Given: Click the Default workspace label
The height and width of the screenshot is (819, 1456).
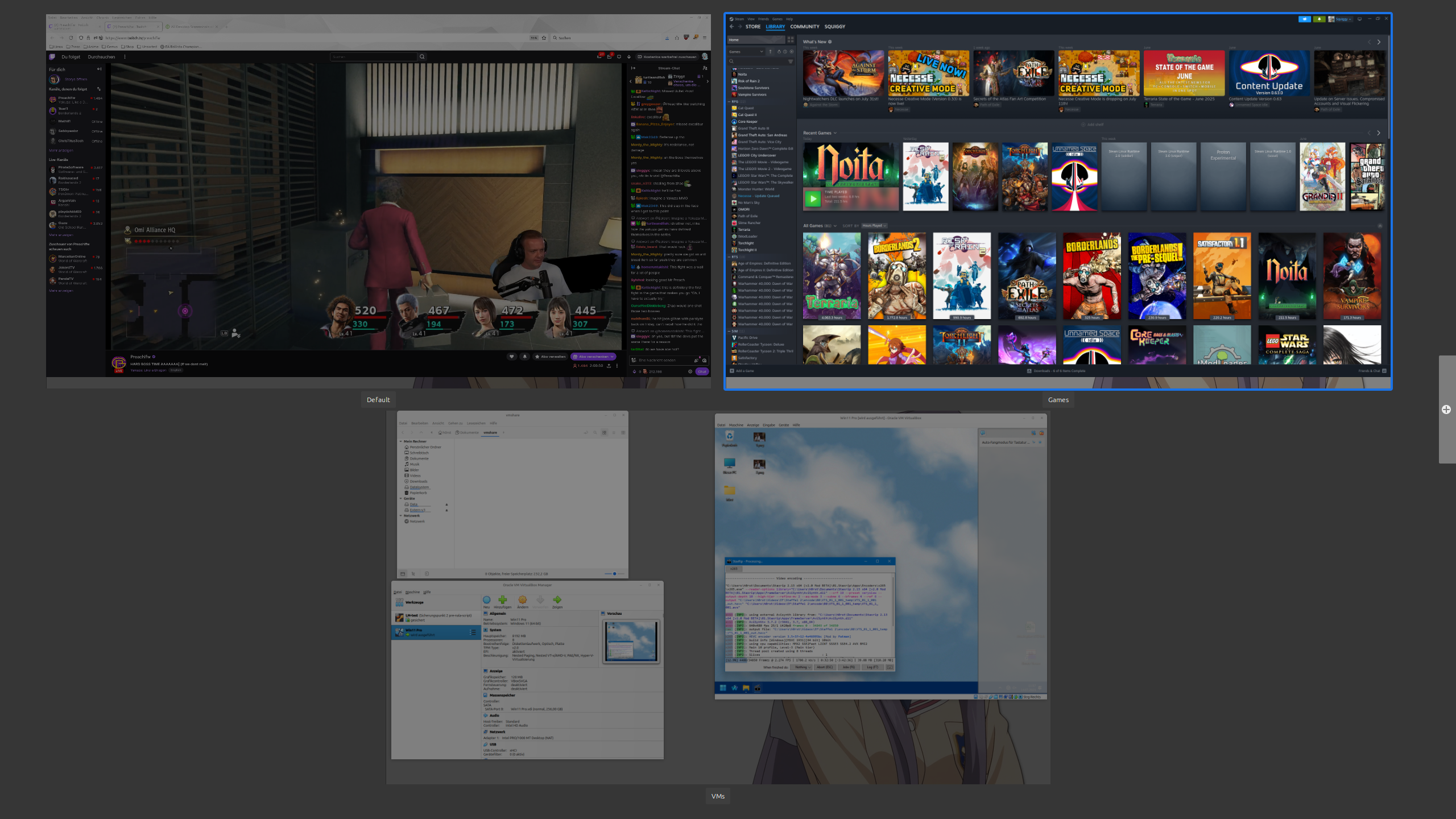Looking at the screenshot, I should click(x=378, y=400).
